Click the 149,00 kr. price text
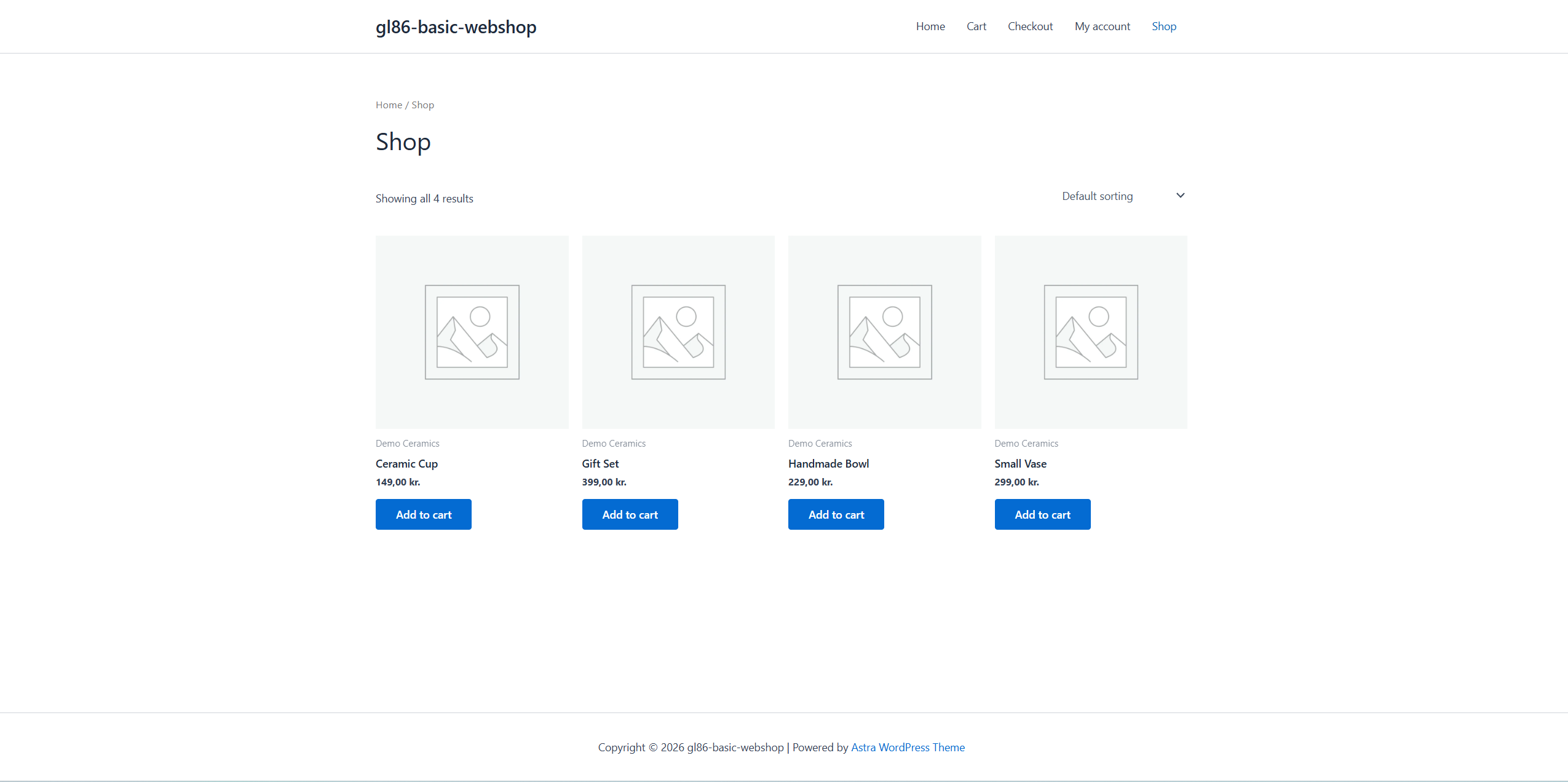1568x782 pixels. tap(398, 482)
